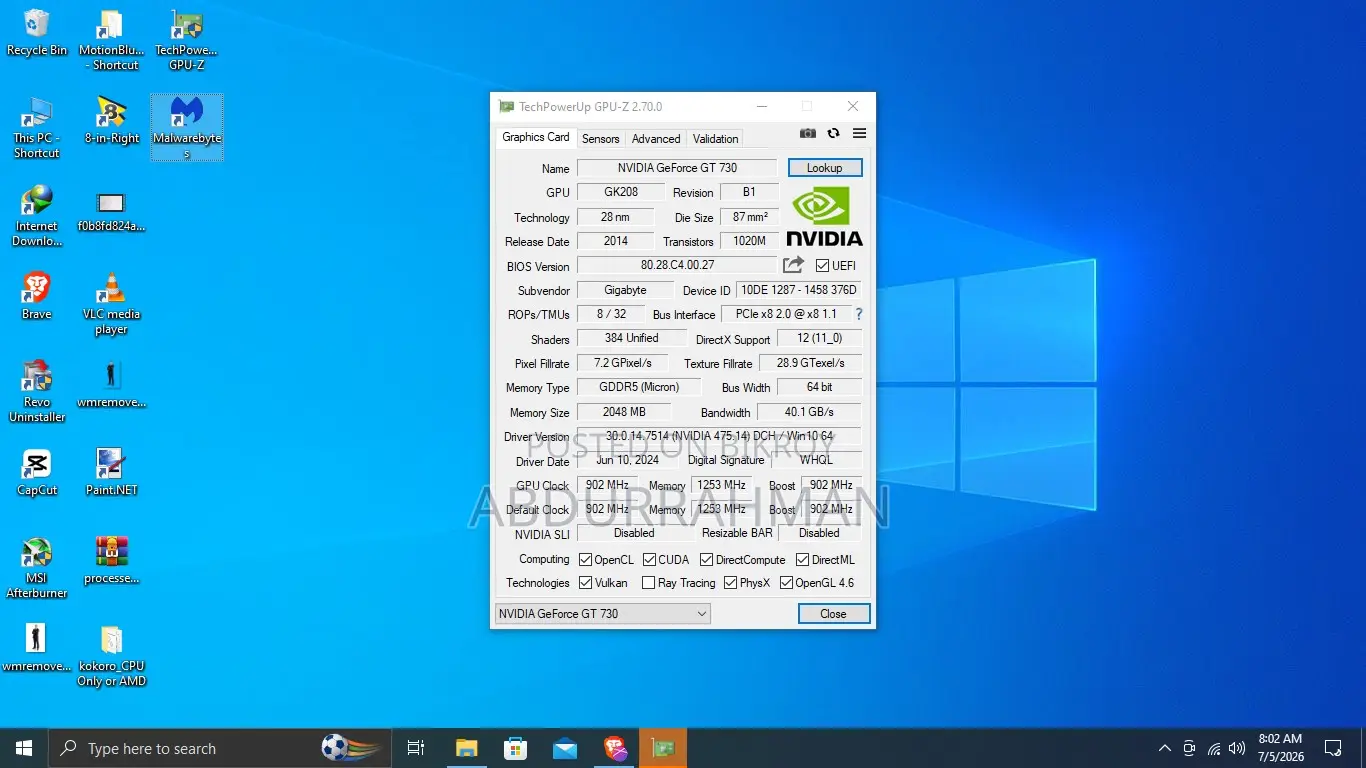Toggle the Vulkan checkbox
The width and height of the screenshot is (1366, 768).
pyautogui.click(x=585, y=583)
